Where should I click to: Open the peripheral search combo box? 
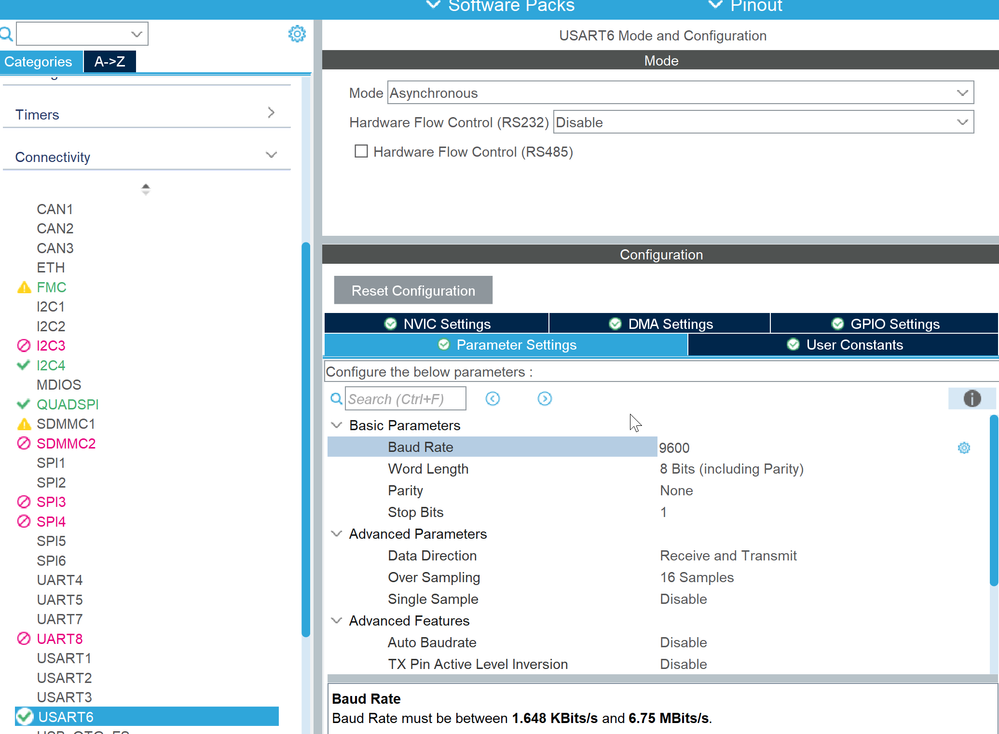pos(82,34)
